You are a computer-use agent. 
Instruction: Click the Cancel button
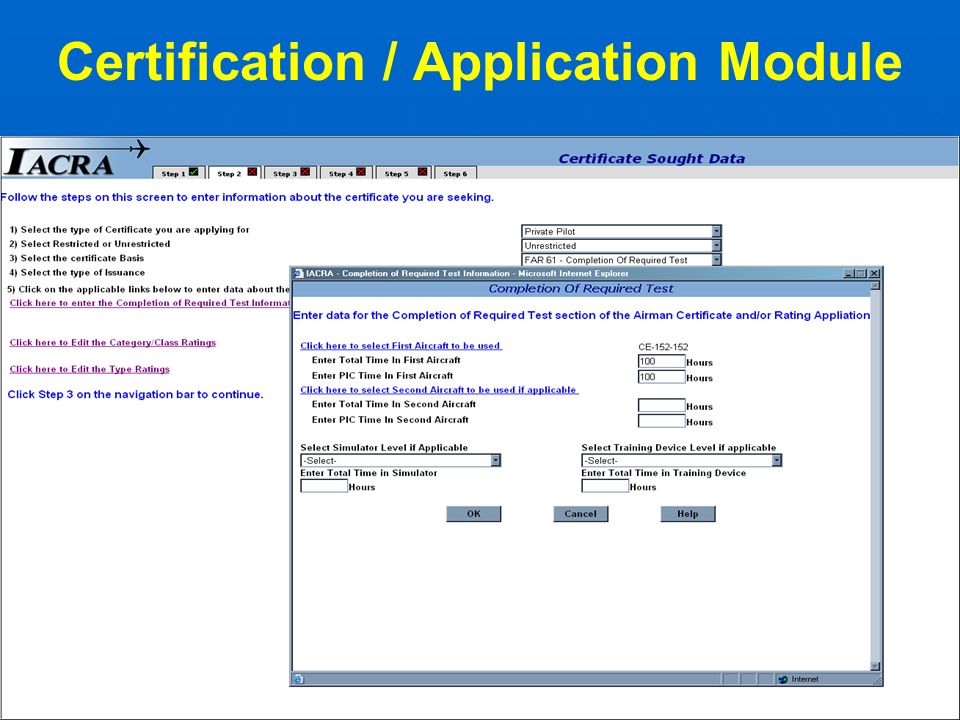pyautogui.click(x=580, y=514)
